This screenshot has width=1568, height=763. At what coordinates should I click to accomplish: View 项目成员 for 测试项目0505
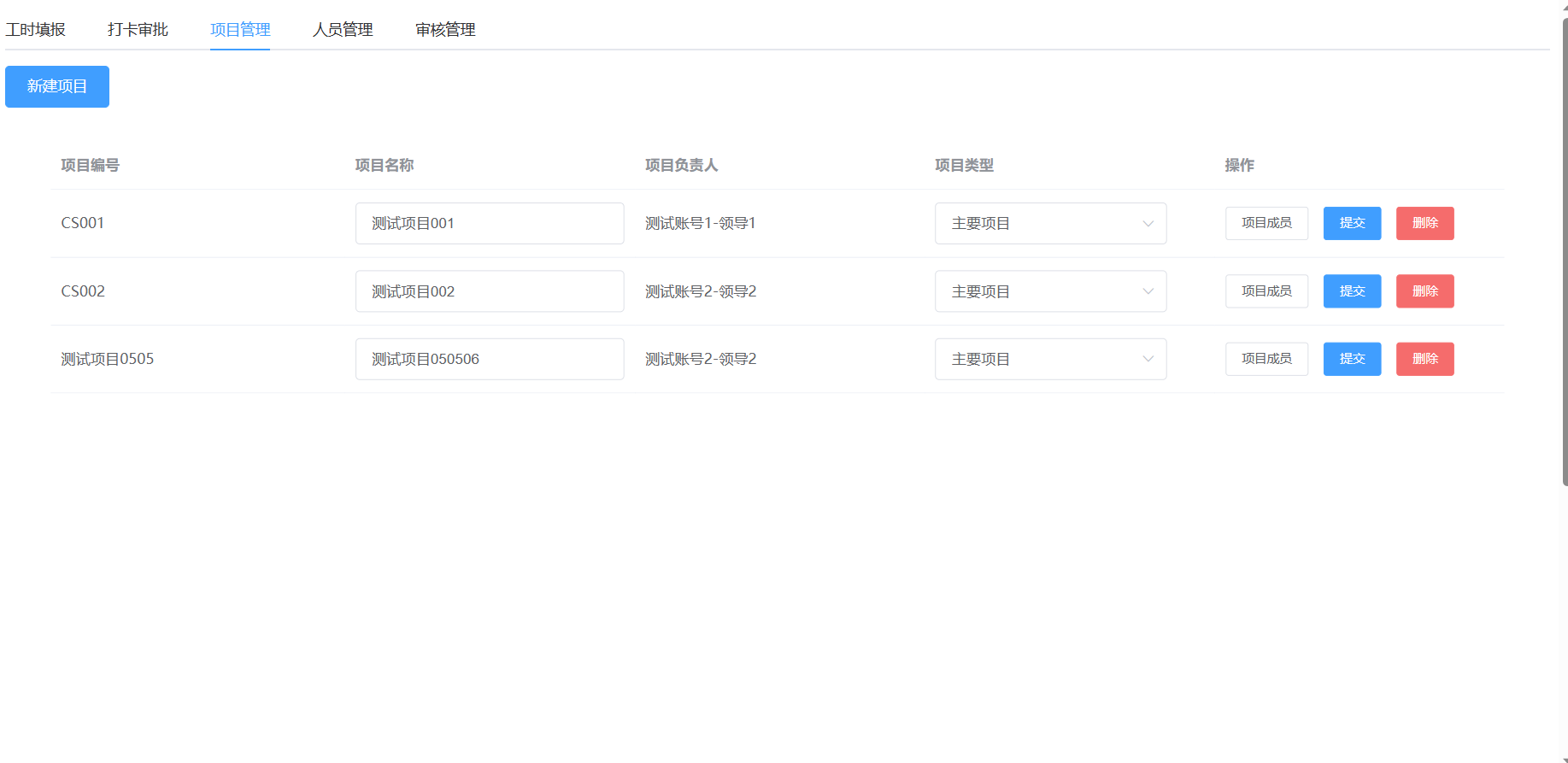[1266, 359]
